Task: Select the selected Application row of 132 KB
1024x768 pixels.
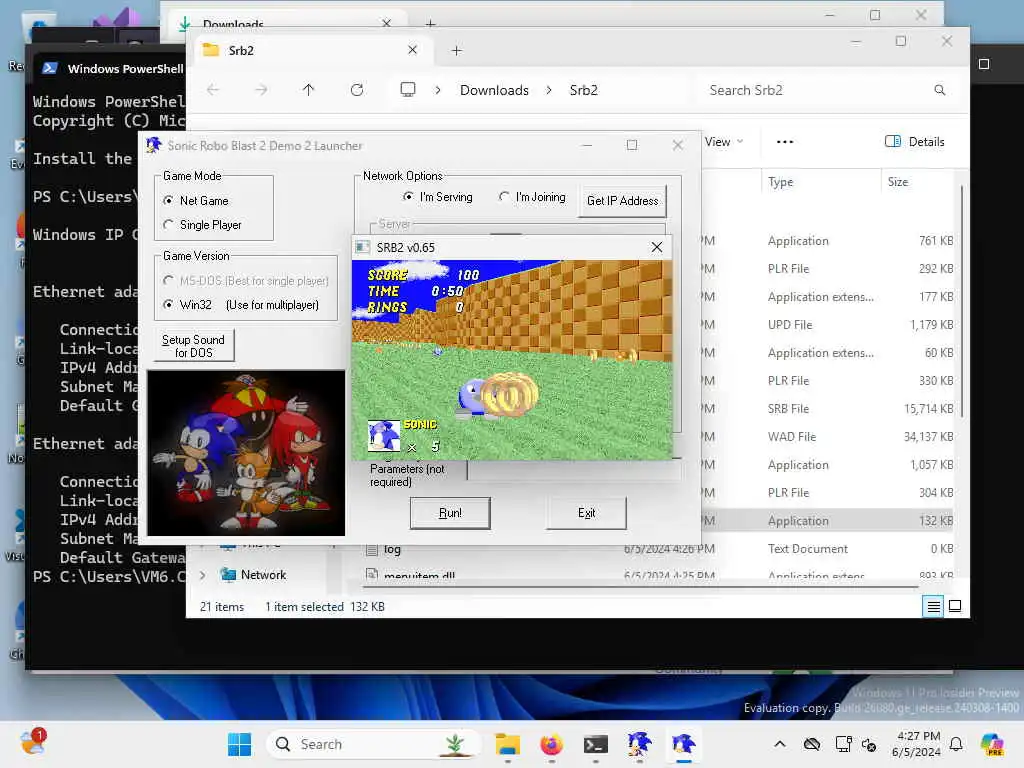Action: pyautogui.click(x=829, y=521)
